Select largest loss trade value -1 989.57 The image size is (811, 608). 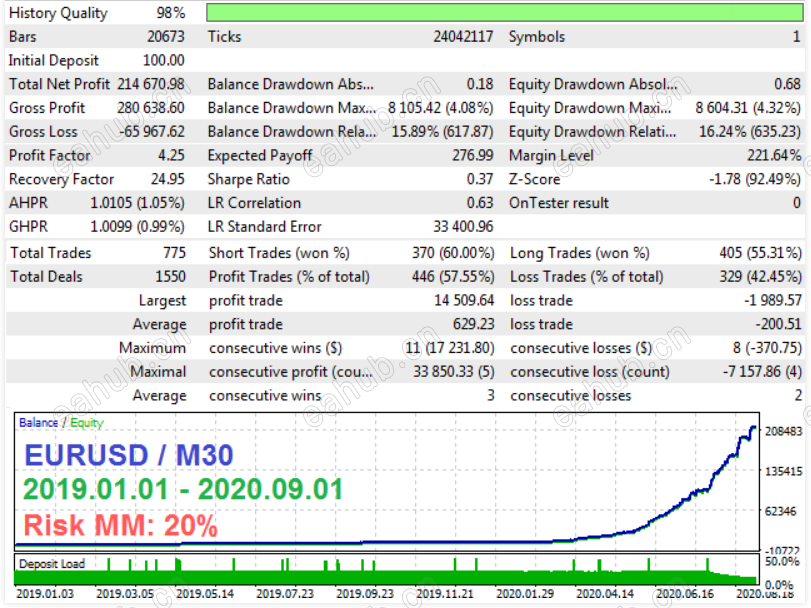[x=773, y=300]
